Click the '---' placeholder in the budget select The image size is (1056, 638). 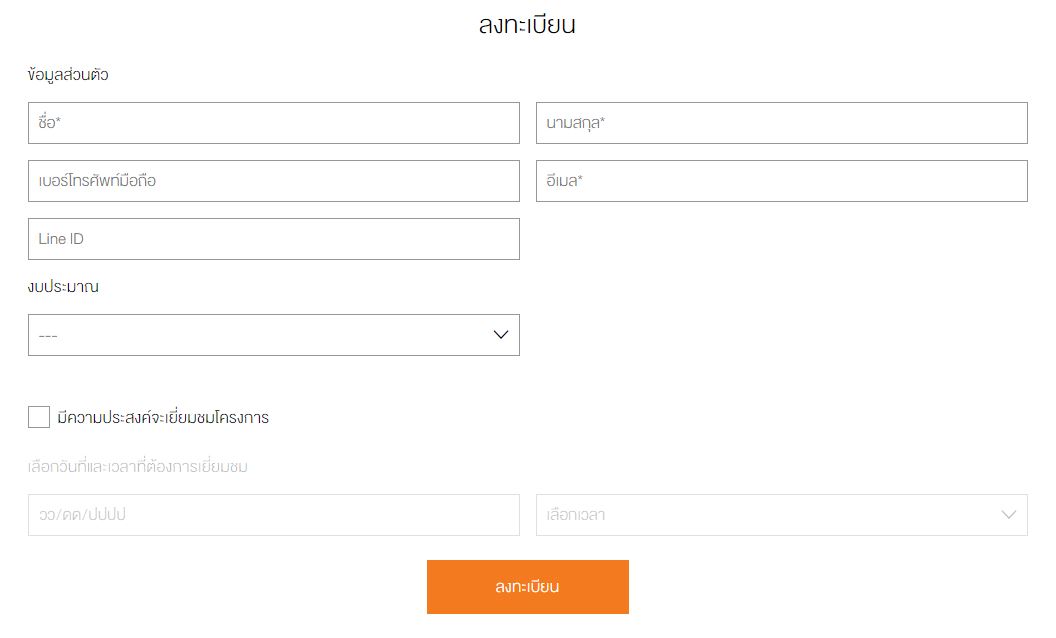pos(48,336)
